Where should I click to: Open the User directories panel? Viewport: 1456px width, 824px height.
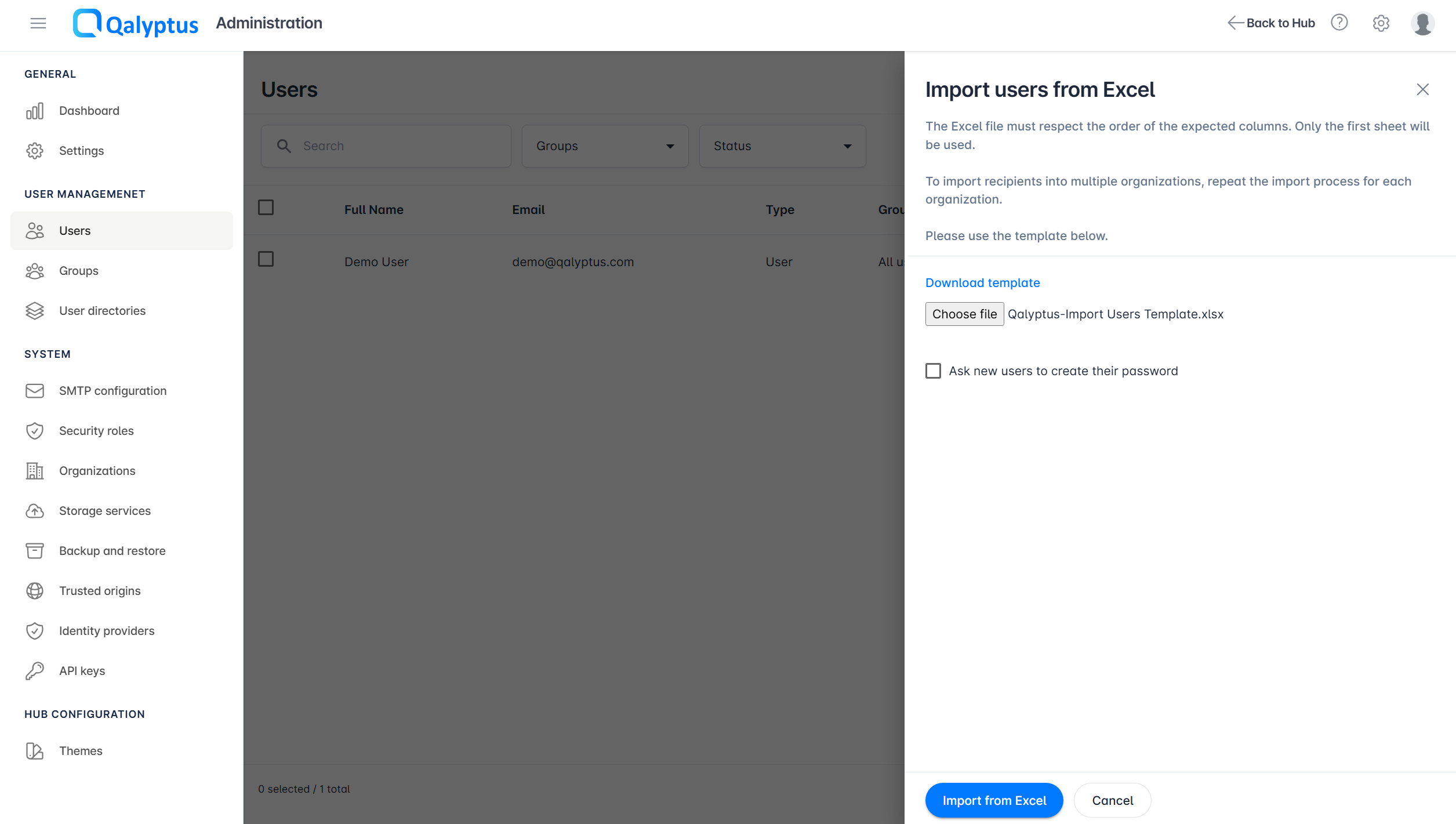pos(102,311)
